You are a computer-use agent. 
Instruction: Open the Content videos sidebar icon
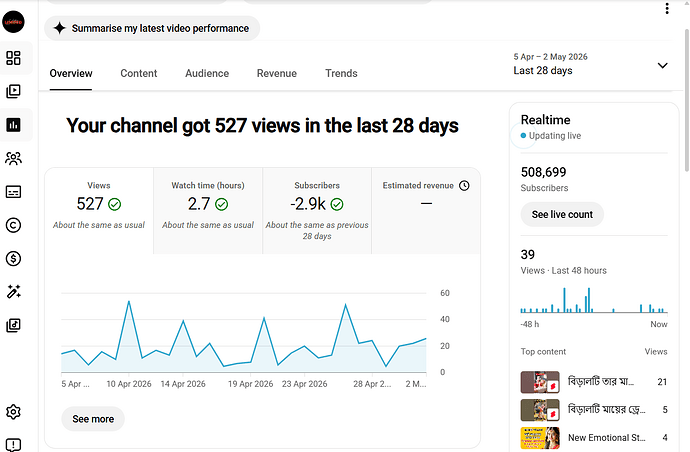coord(13,91)
